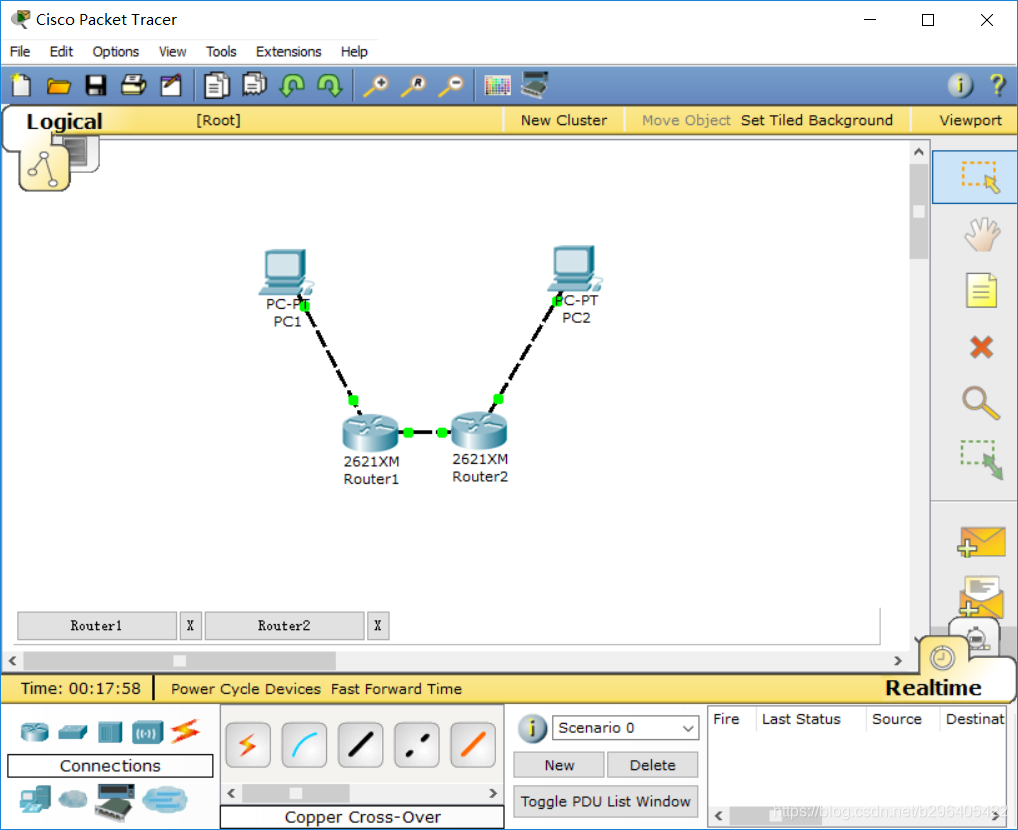Click Power Cycle Devices
Screen dimensions: 1018x830
tap(245, 689)
